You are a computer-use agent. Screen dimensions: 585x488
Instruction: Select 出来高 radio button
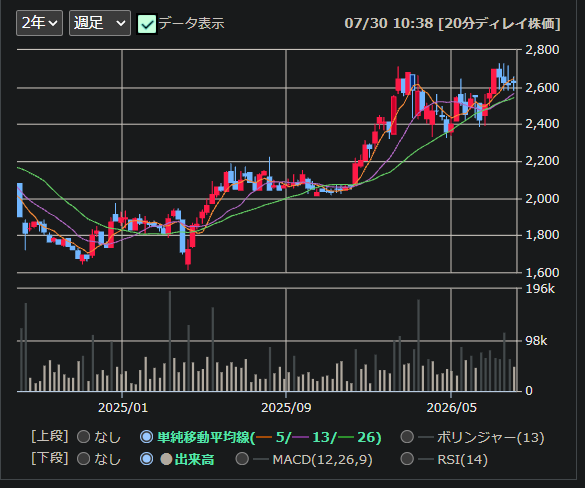tap(146, 459)
